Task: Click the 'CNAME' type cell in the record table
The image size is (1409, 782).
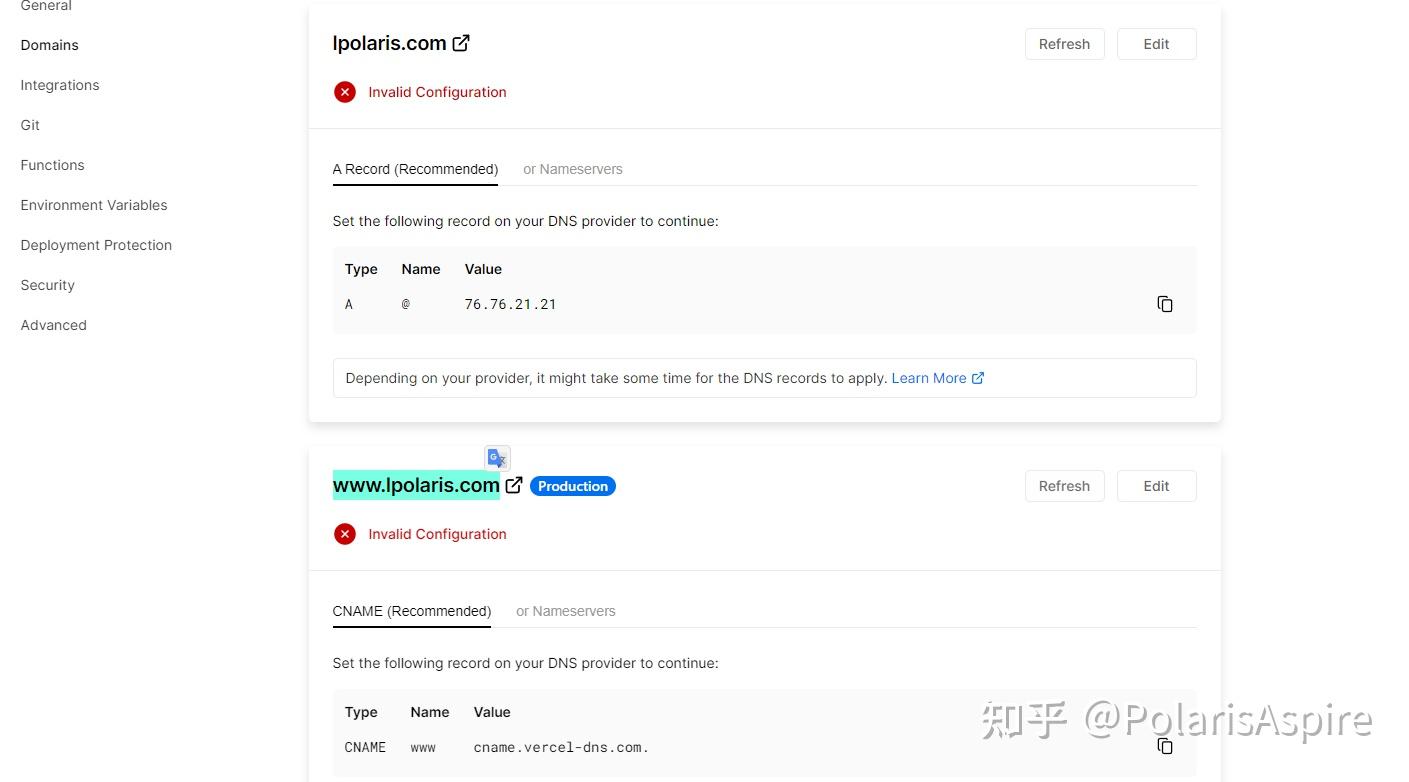Action: pos(365,747)
